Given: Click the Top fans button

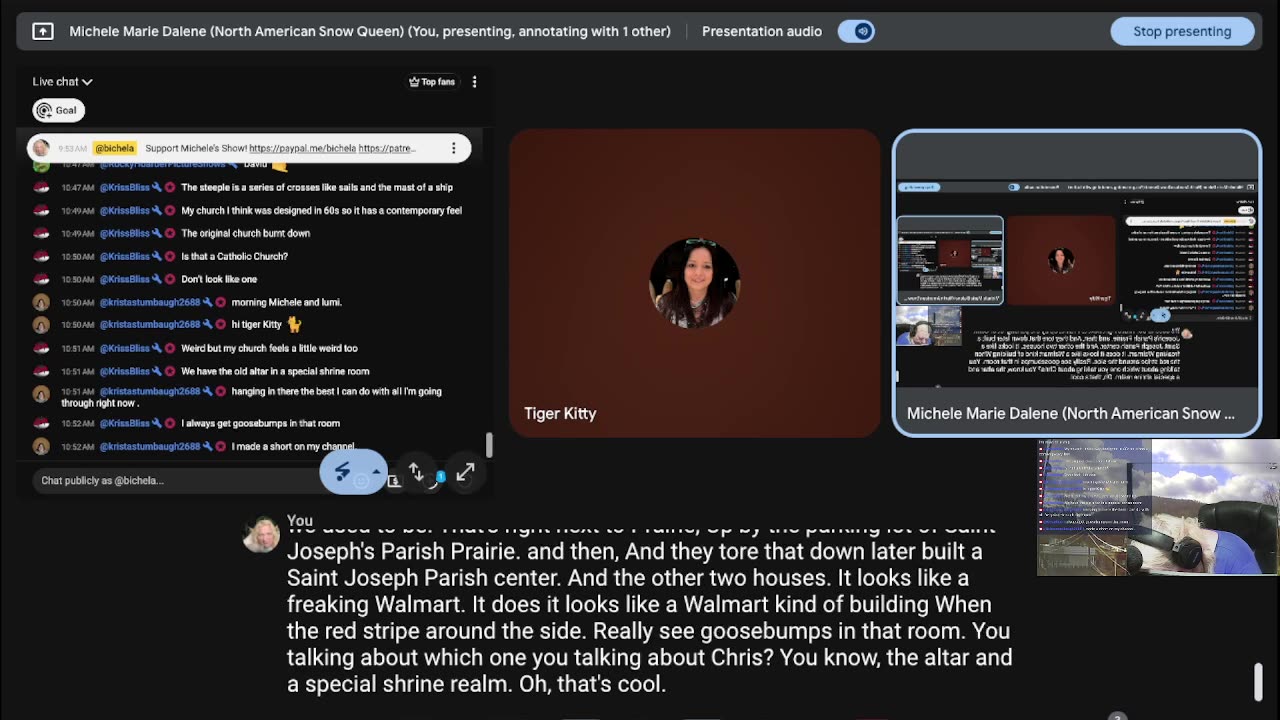Looking at the screenshot, I should tap(432, 82).
